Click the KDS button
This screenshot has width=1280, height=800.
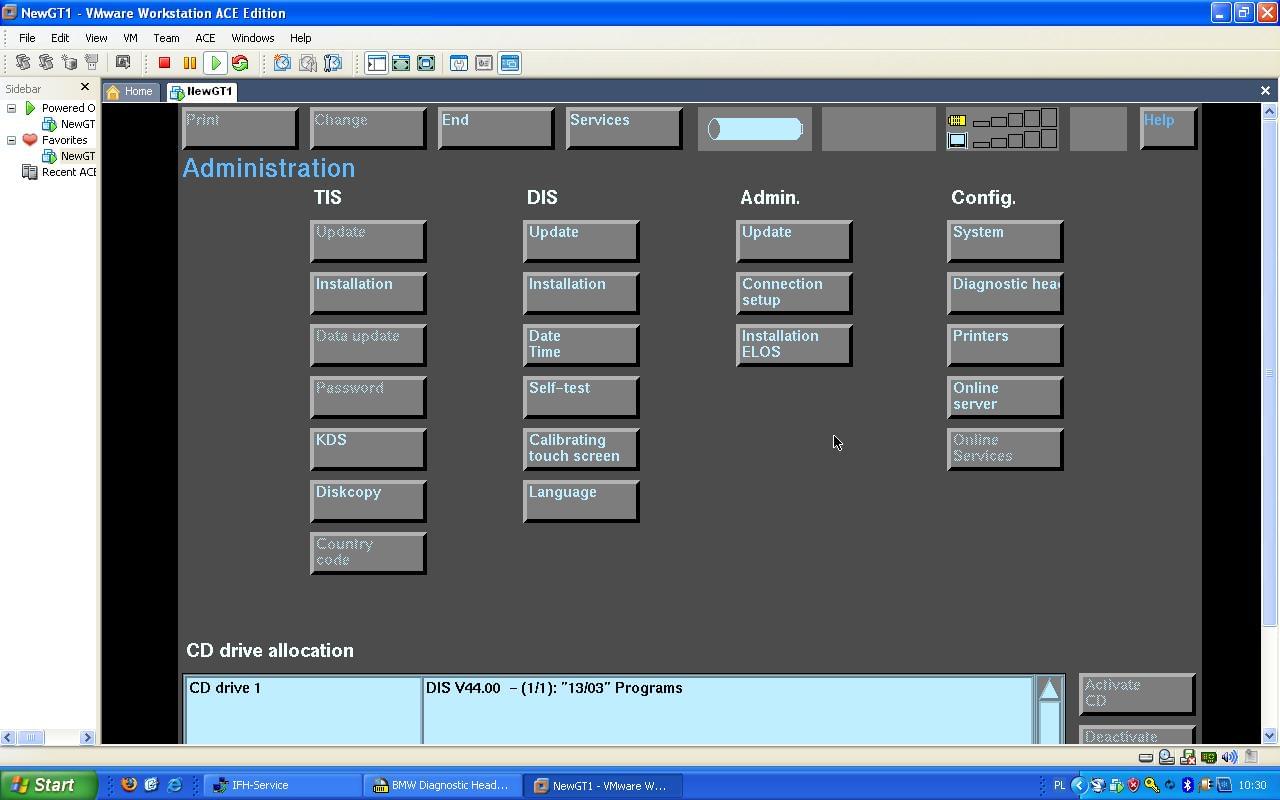[x=368, y=449]
